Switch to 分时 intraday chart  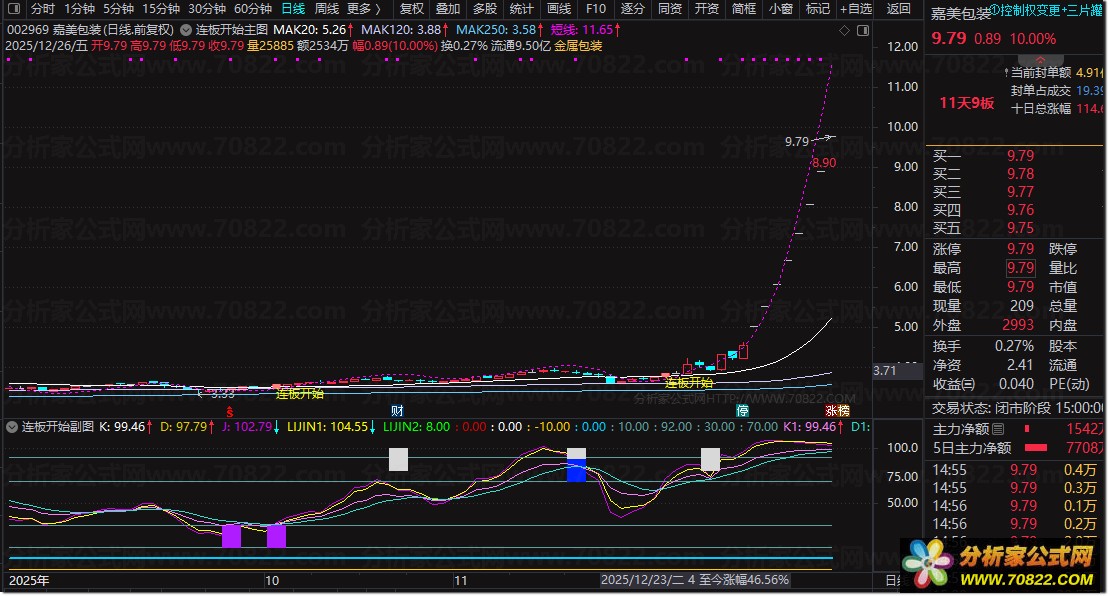click(x=42, y=8)
